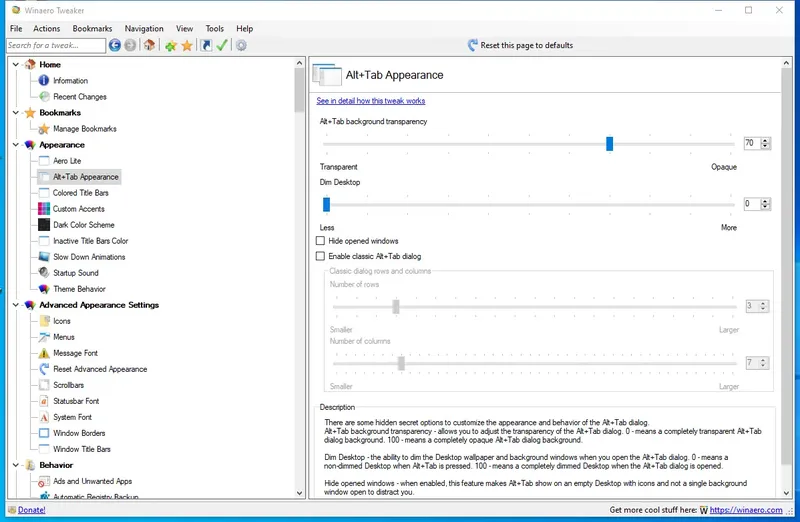Open 'See in detail how this tweak works' link

(x=370, y=101)
